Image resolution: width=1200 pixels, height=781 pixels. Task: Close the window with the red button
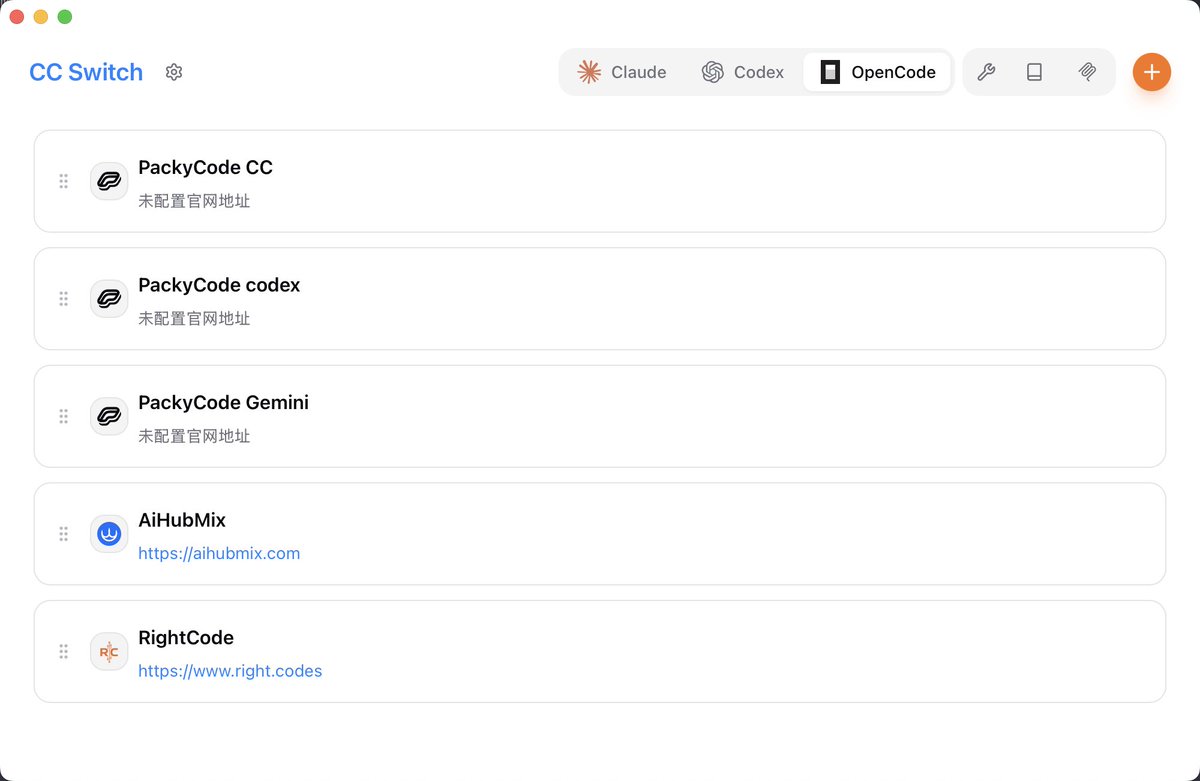point(17,16)
